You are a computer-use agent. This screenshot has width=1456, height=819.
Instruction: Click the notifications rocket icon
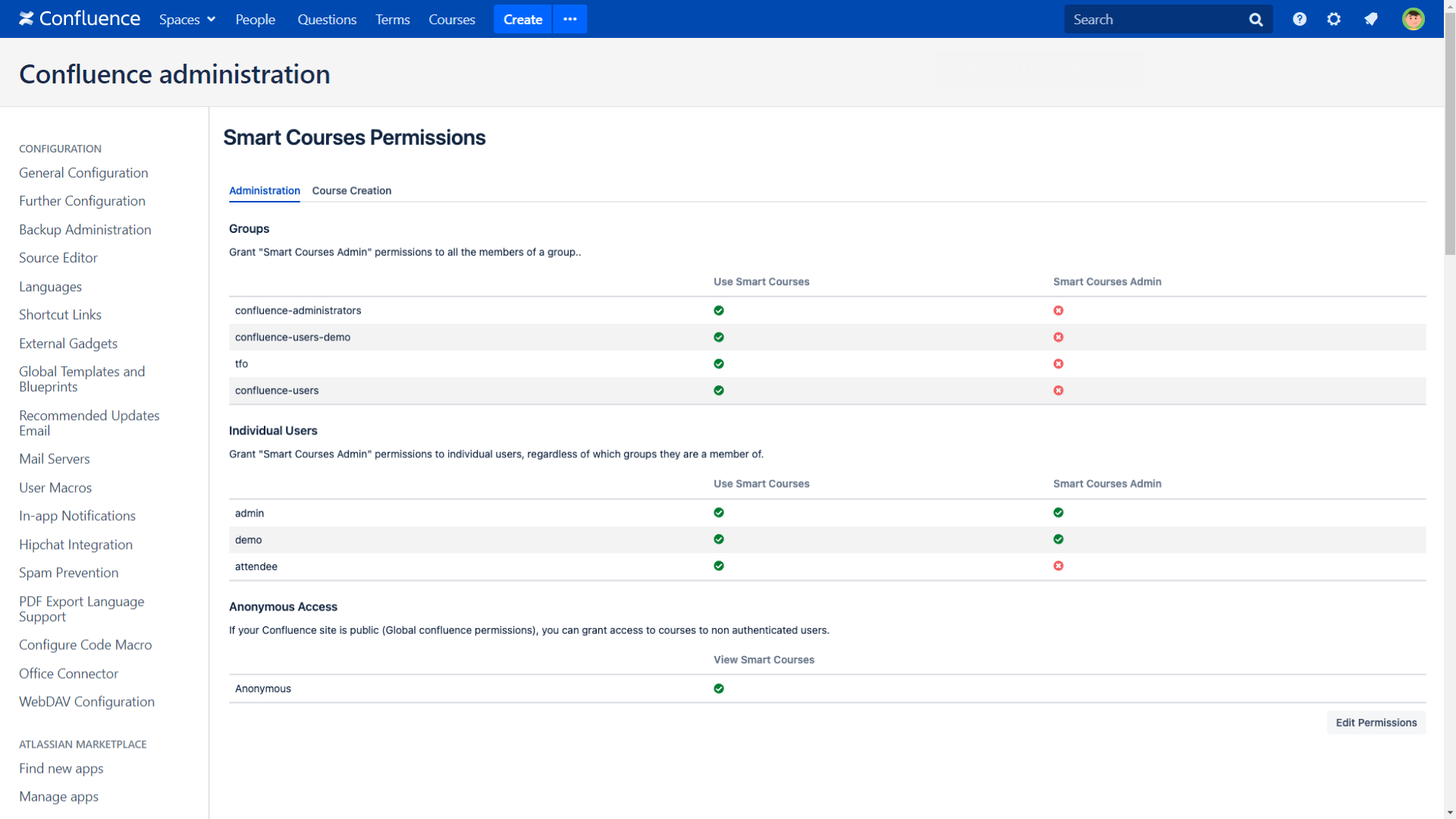point(1371,19)
